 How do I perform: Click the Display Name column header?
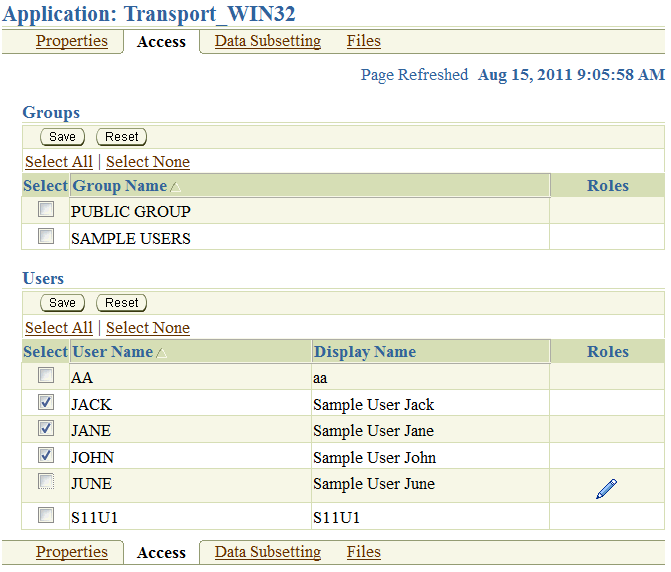coord(365,352)
